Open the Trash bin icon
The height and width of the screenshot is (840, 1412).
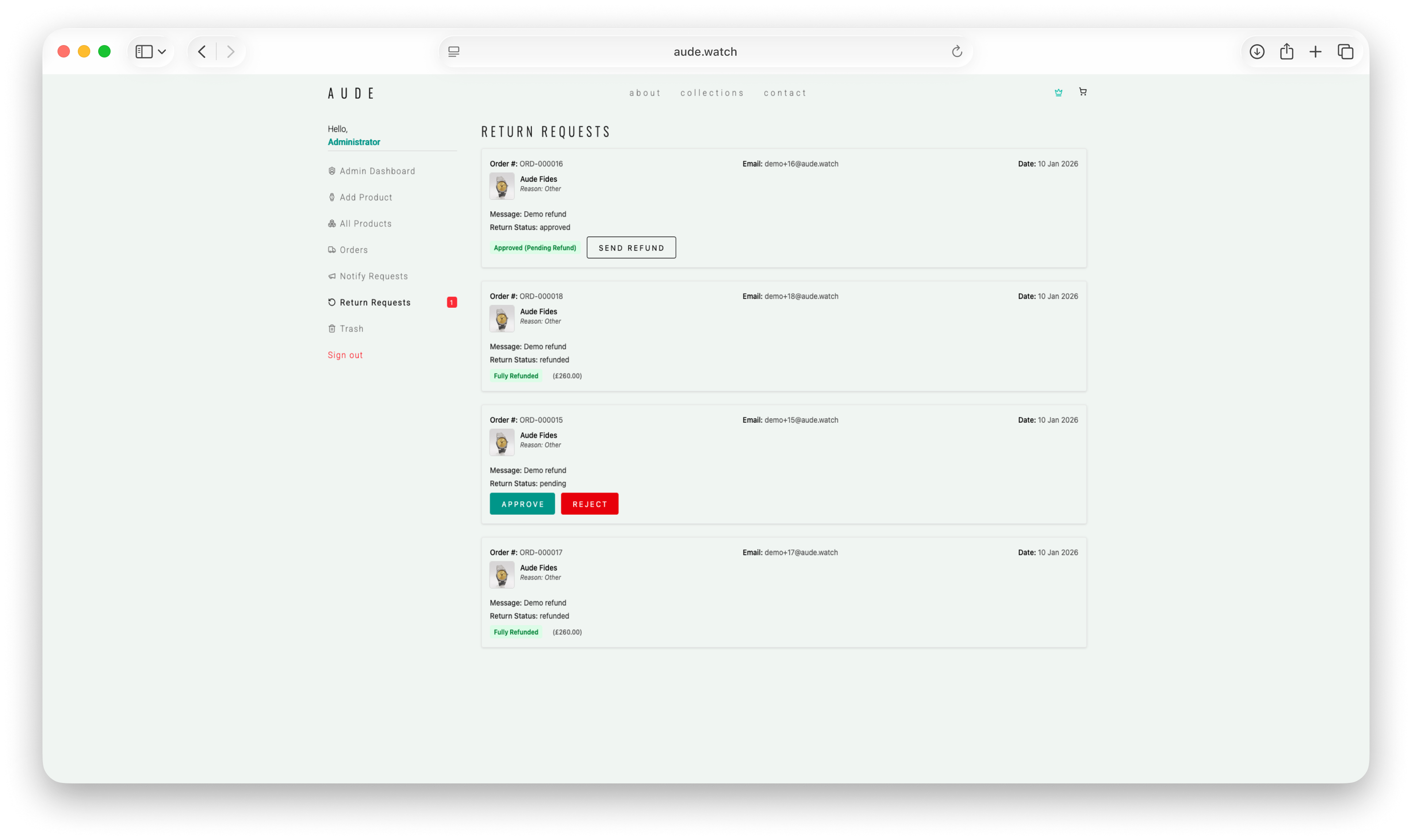pos(331,328)
